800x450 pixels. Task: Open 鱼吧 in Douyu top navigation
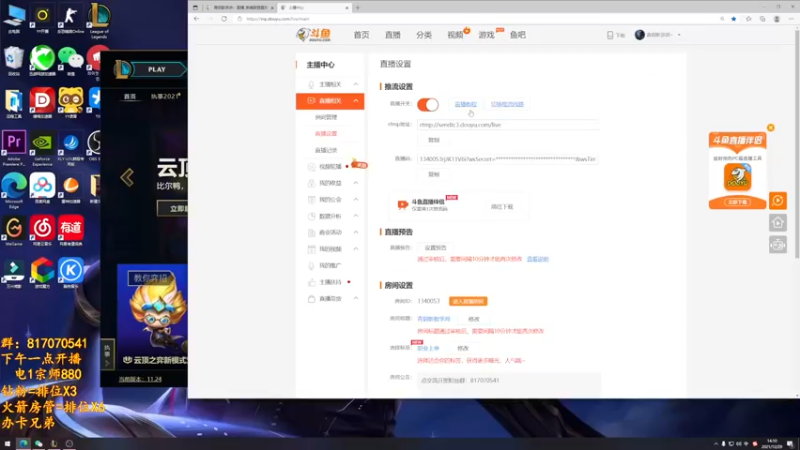click(x=517, y=35)
